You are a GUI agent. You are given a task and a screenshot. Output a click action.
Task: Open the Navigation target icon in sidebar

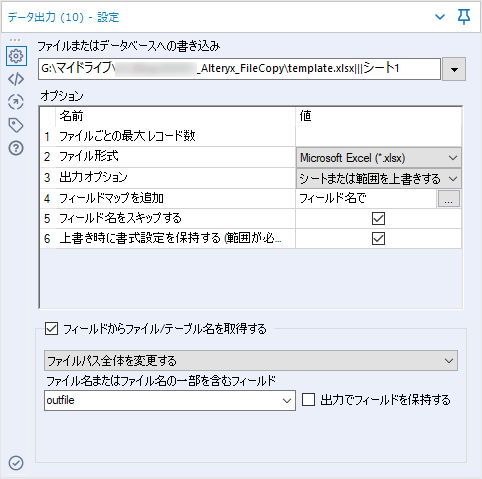tap(16, 102)
